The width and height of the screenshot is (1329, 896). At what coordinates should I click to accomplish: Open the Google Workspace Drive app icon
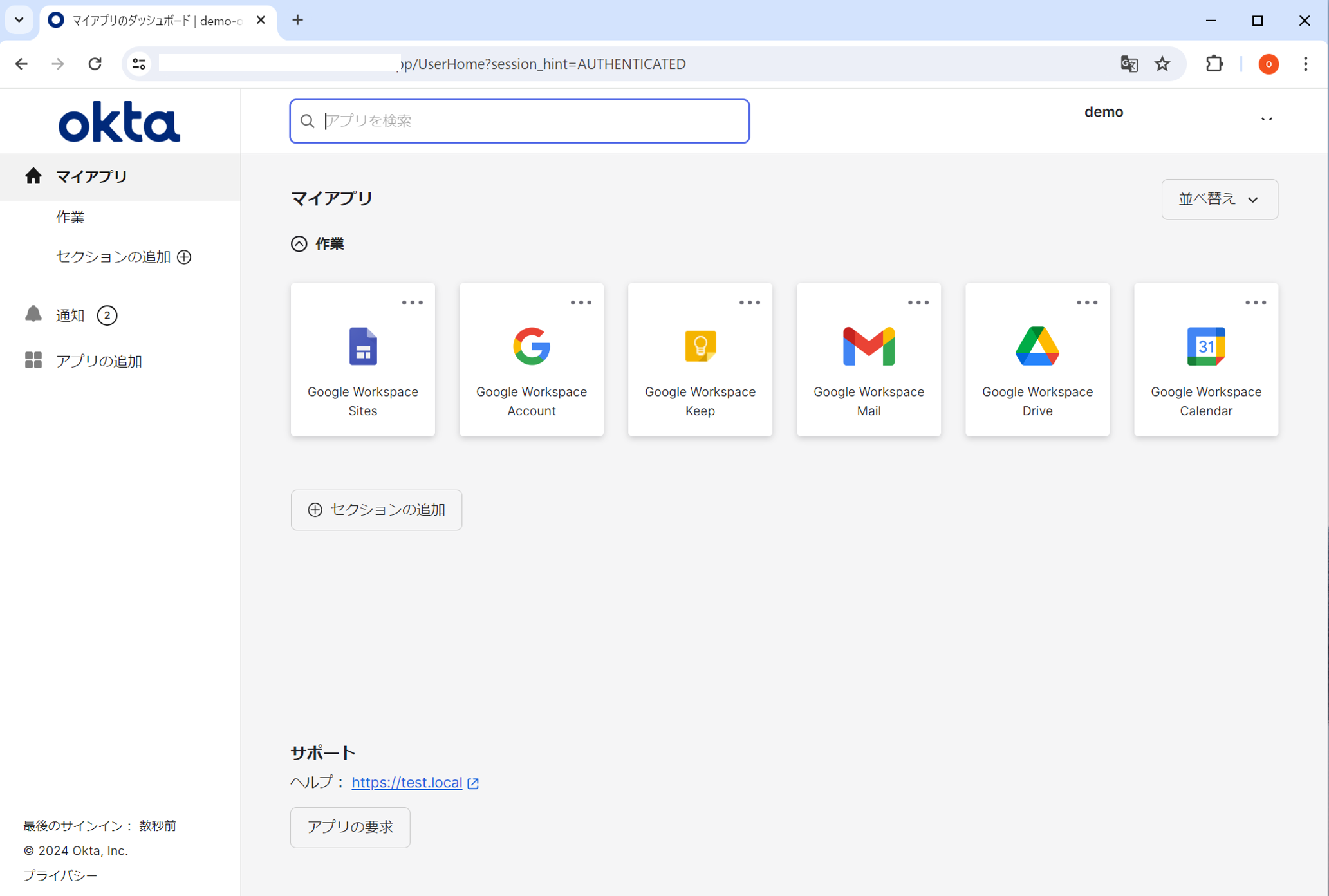1037,346
